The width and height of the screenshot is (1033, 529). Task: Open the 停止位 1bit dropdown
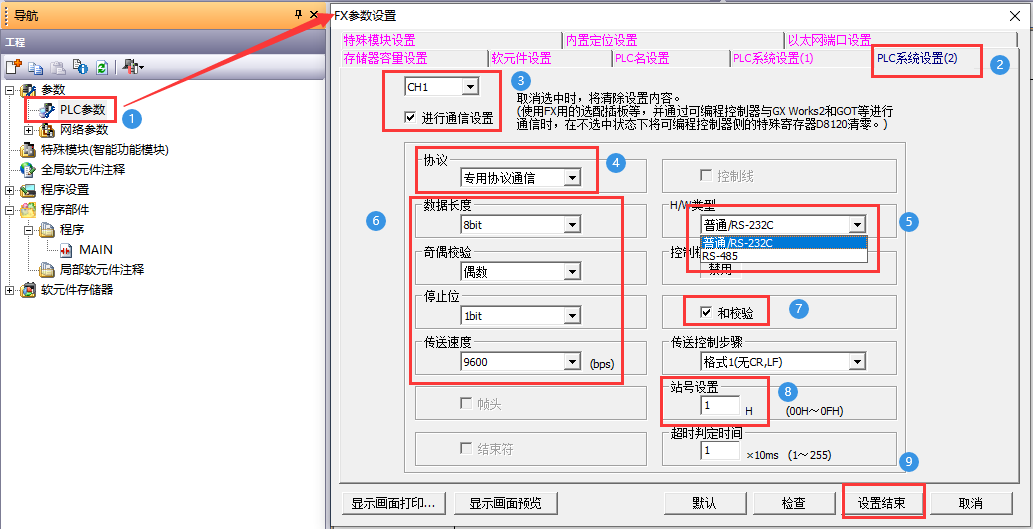572,316
